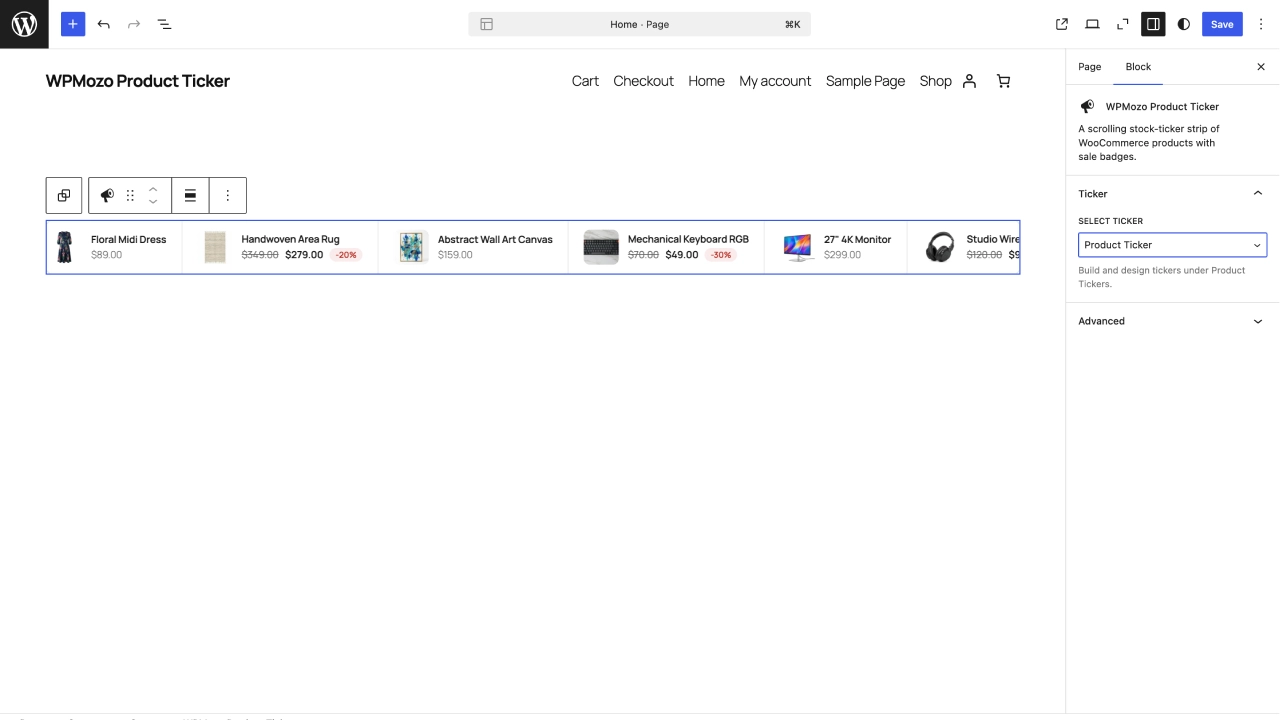The image size is (1280, 720).
Task: Open the Select Ticker dropdown
Action: [x=1172, y=245]
